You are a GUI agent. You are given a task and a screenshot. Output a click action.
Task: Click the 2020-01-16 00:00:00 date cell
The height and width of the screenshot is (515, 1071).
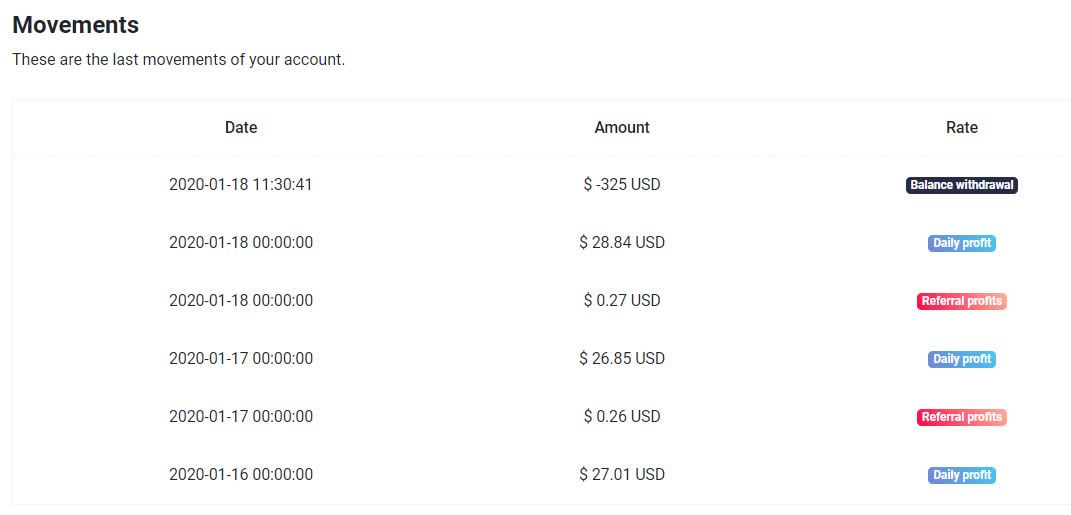[x=241, y=474]
